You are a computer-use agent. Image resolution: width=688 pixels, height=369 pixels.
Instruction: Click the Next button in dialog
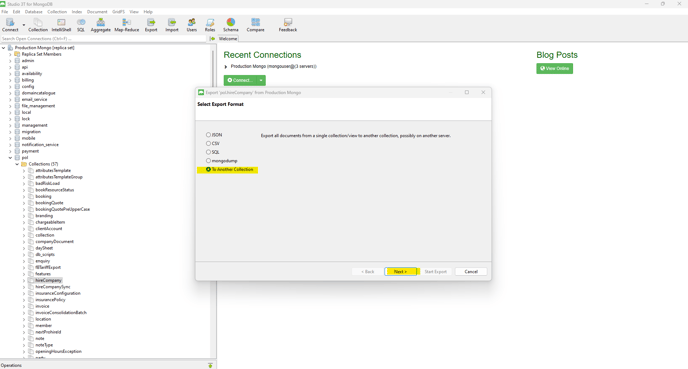tap(400, 272)
